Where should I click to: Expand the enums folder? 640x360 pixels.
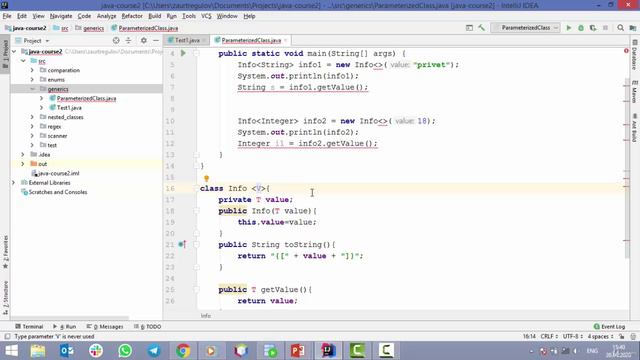tap(32, 80)
